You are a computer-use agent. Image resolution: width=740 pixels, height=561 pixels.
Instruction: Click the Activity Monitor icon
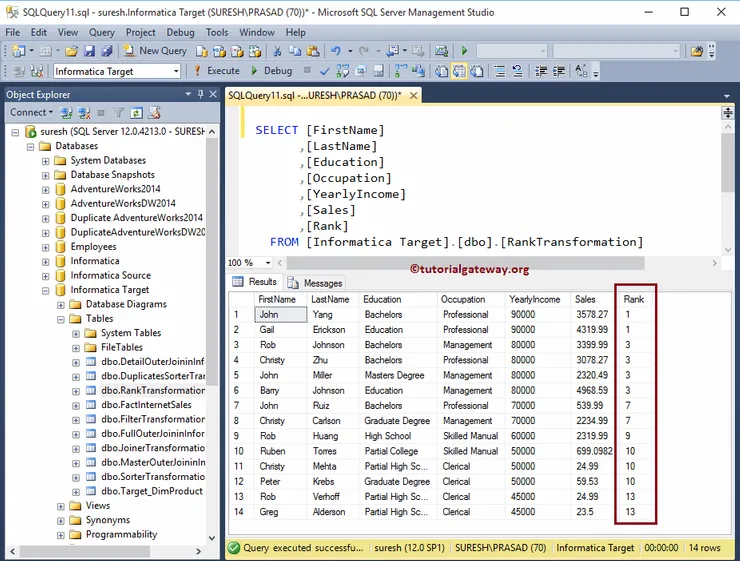[x=441, y=51]
